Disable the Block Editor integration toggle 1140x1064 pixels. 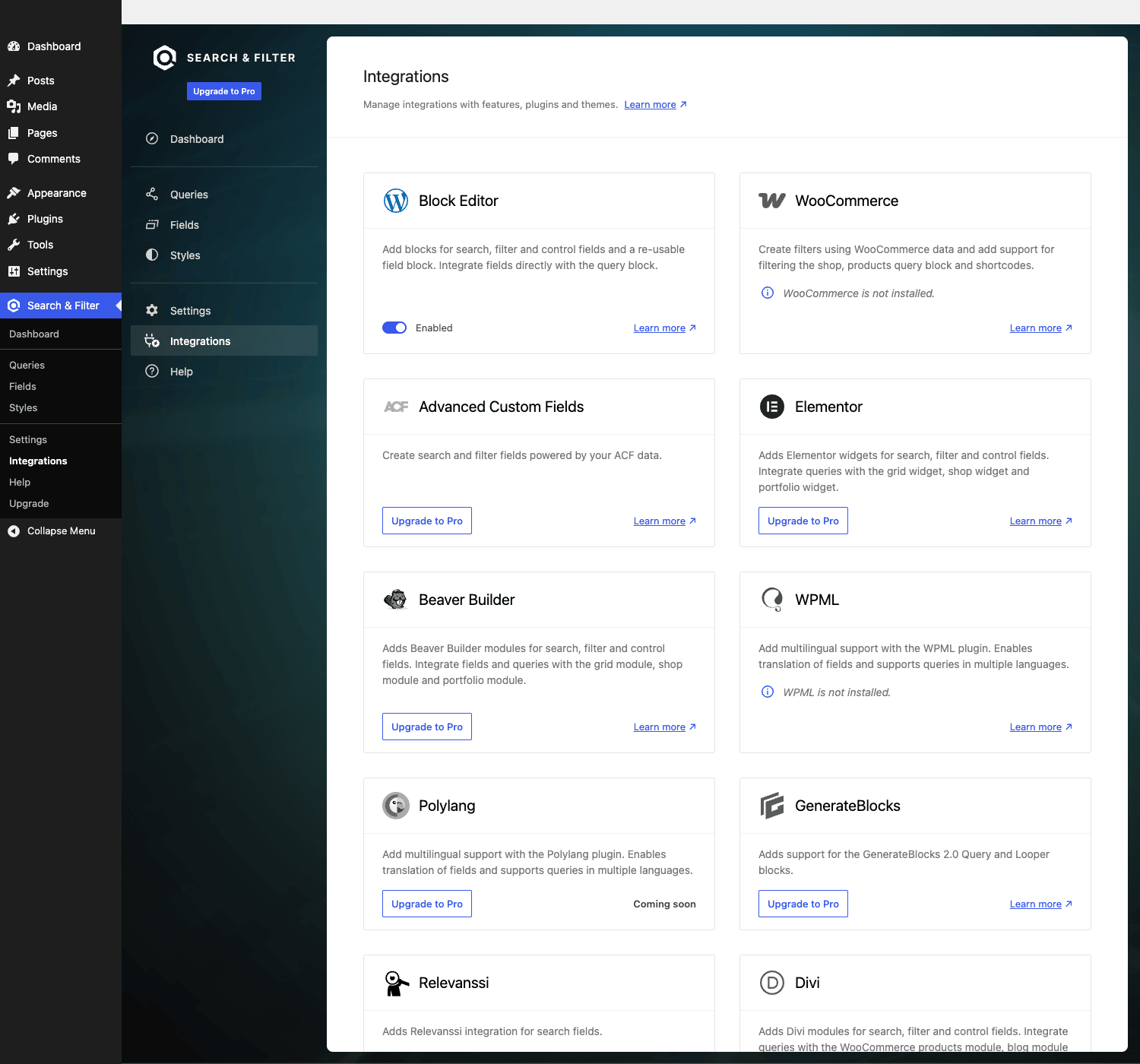[x=394, y=328]
